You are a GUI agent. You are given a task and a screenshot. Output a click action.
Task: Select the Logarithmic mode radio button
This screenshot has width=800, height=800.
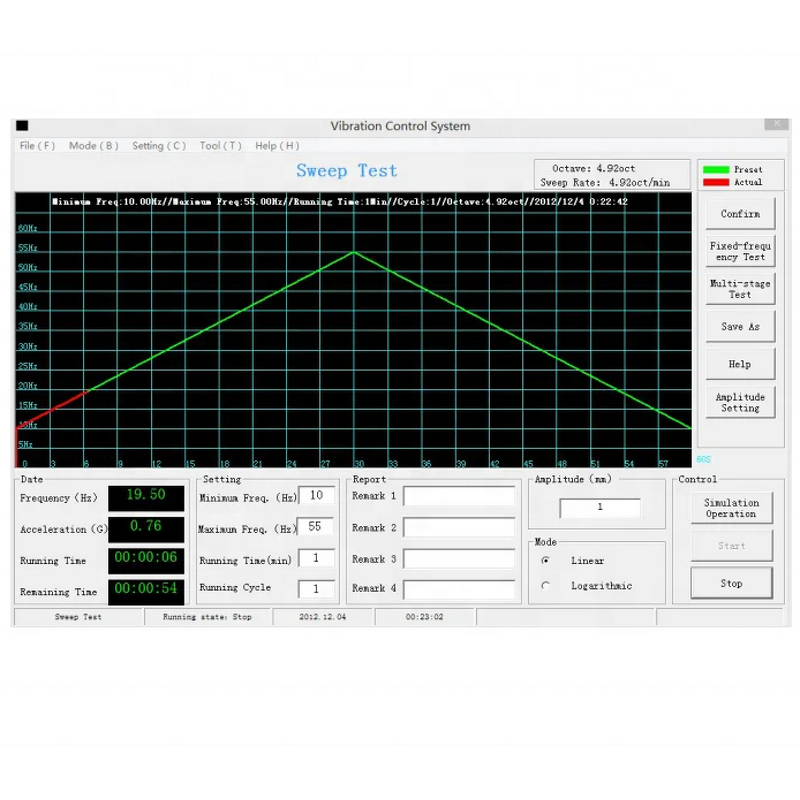tap(545, 586)
